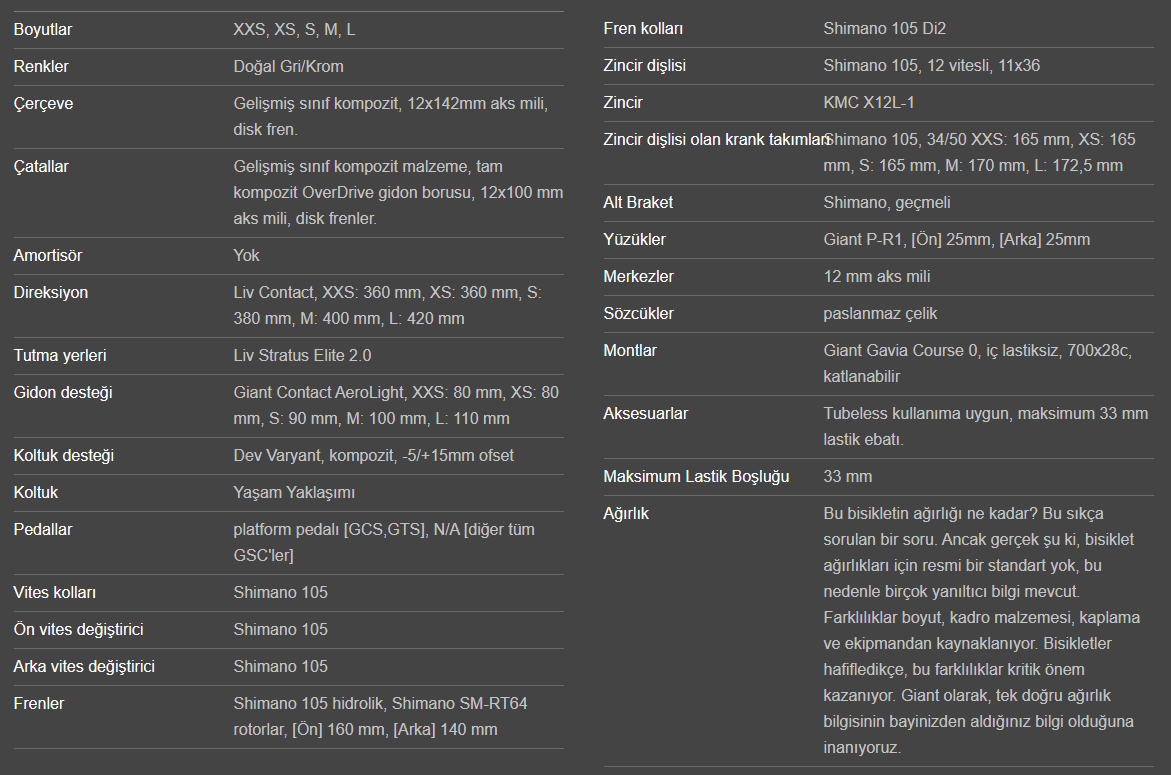This screenshot has height=775, width=1171.
Task: Select the 'Çerçeve' label
Action: click(43, 104)
